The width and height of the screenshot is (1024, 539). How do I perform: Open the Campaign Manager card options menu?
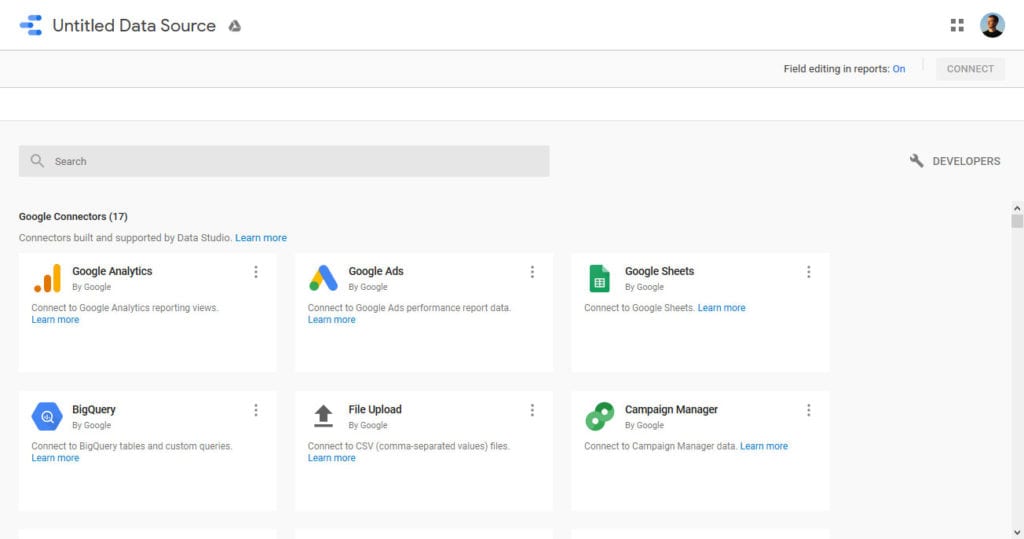click(x=808, y=410)
